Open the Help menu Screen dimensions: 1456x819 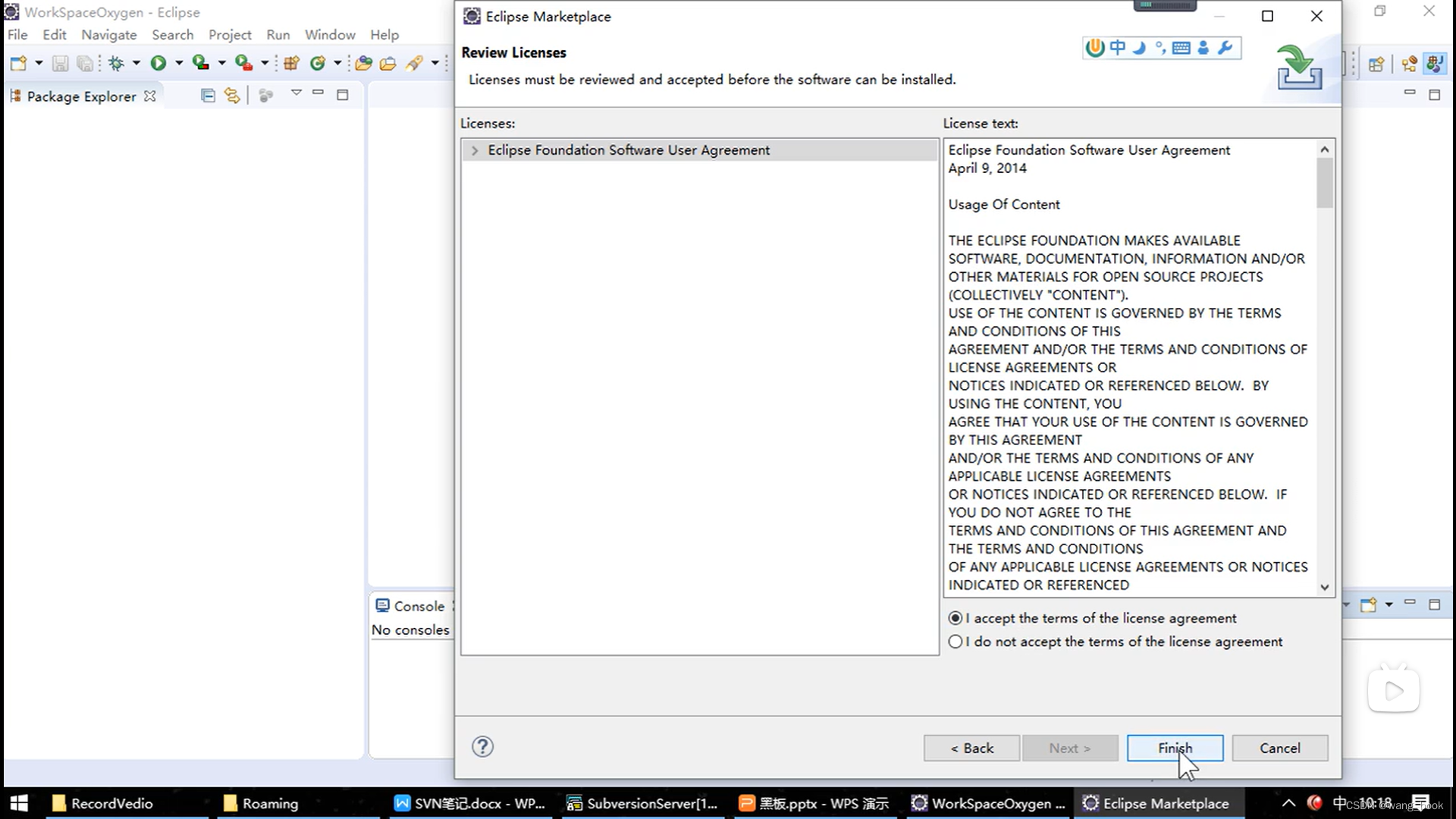[384, 35]
